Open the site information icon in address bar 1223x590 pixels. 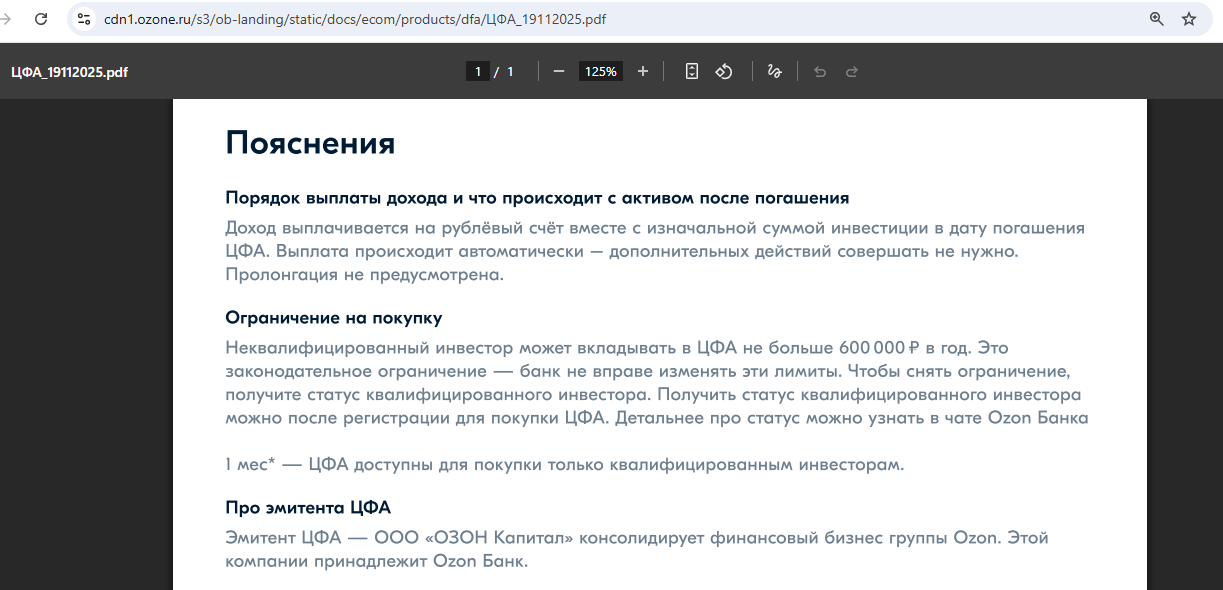pyautogui.click(x=84, y=19)
